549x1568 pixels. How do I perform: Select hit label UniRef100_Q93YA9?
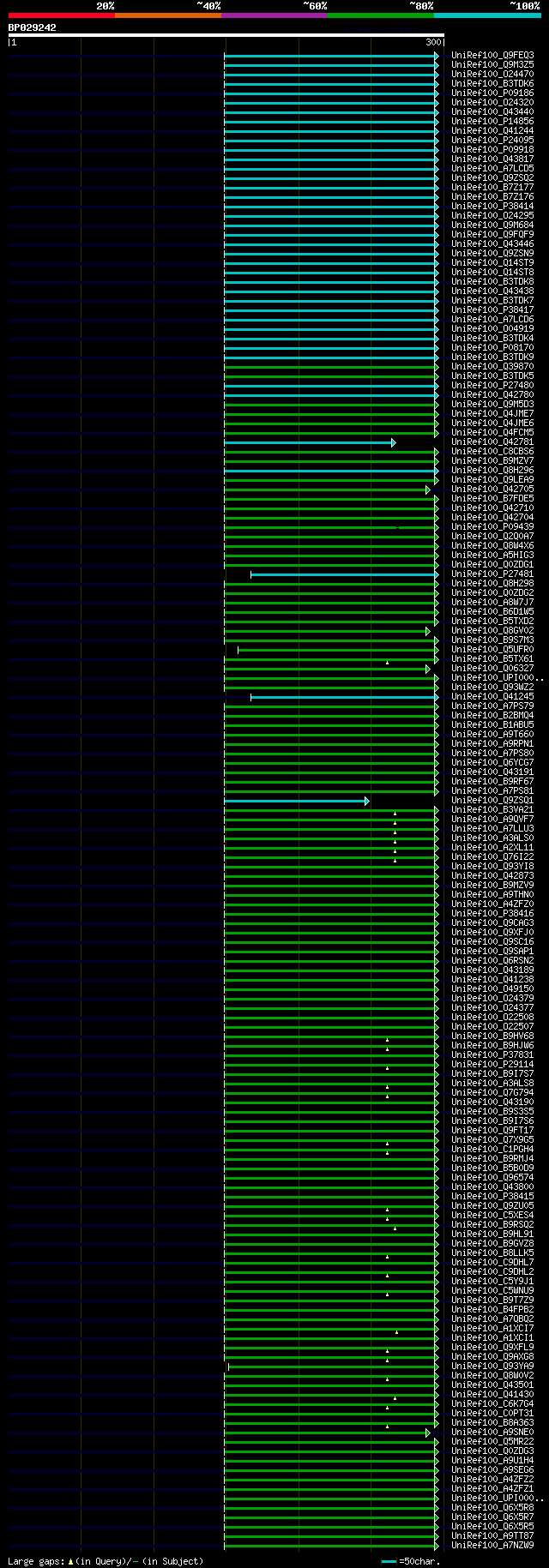click(x=492, y=1367)
